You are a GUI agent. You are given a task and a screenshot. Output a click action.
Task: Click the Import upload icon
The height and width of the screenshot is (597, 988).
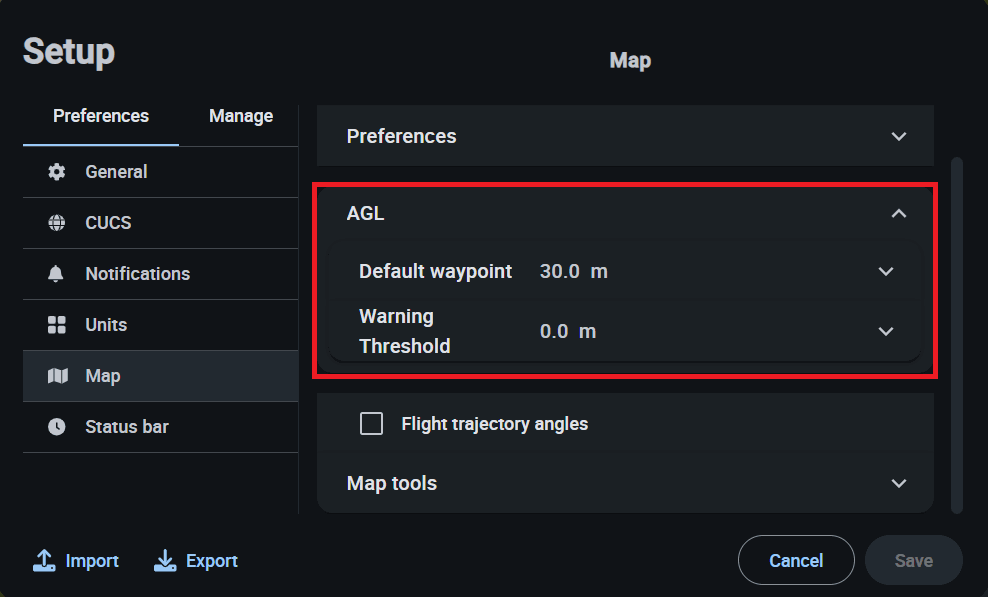point(44,561)
